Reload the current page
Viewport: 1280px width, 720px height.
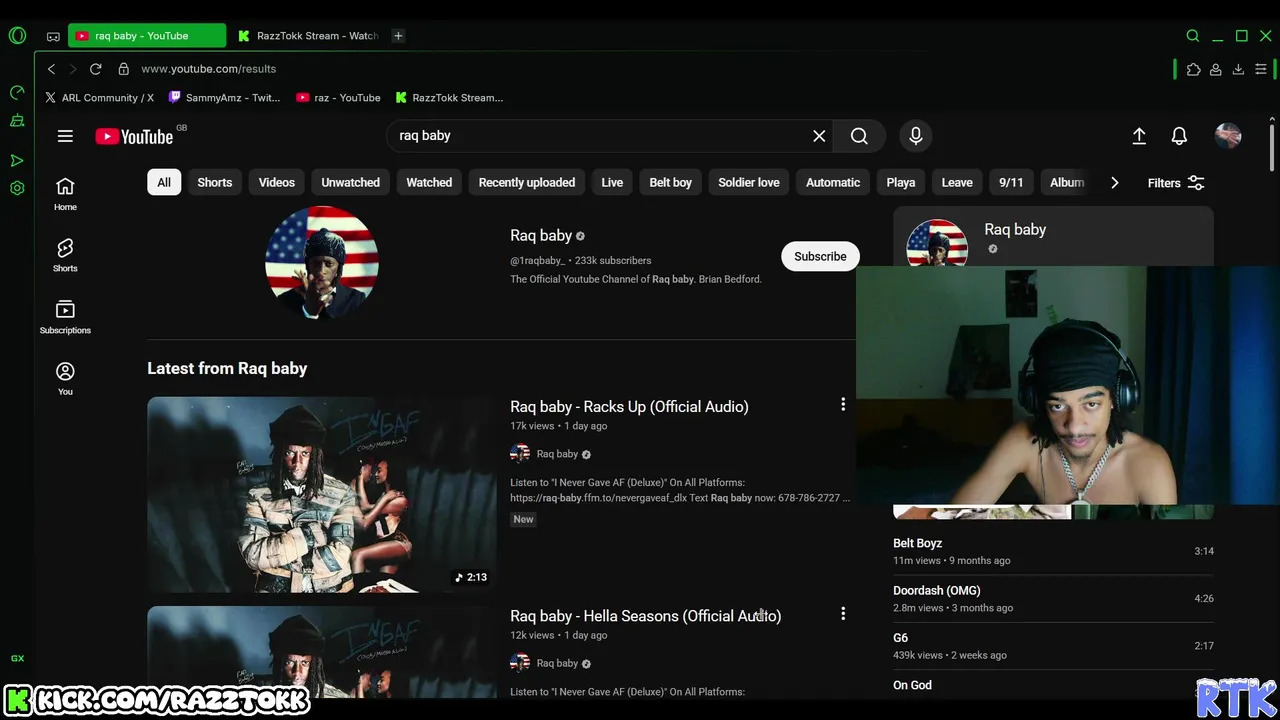coord(95,69)
